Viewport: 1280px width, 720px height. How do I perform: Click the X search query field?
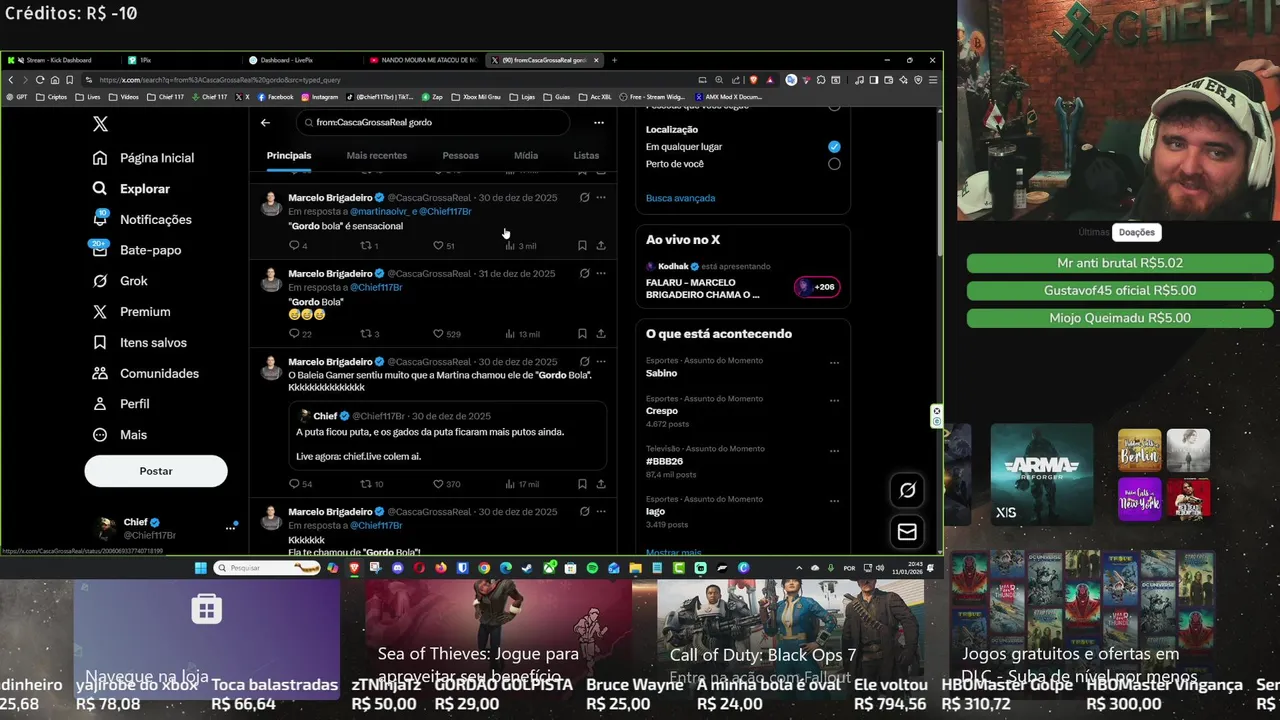tap(432, 122)
